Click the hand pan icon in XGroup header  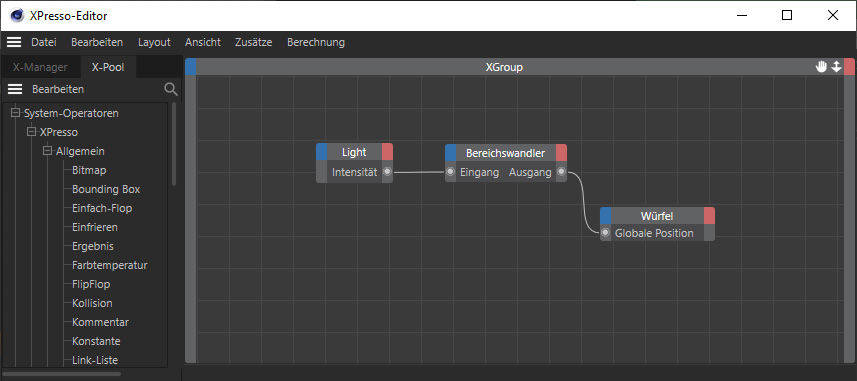coord(821,67)
